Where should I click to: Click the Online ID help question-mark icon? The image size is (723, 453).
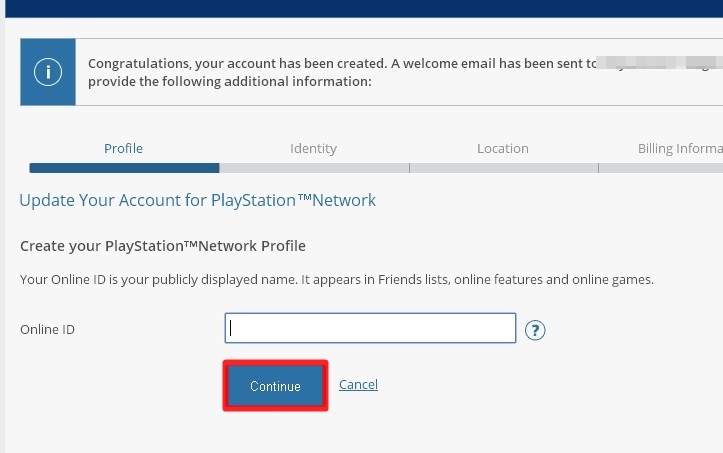[535, 330]
